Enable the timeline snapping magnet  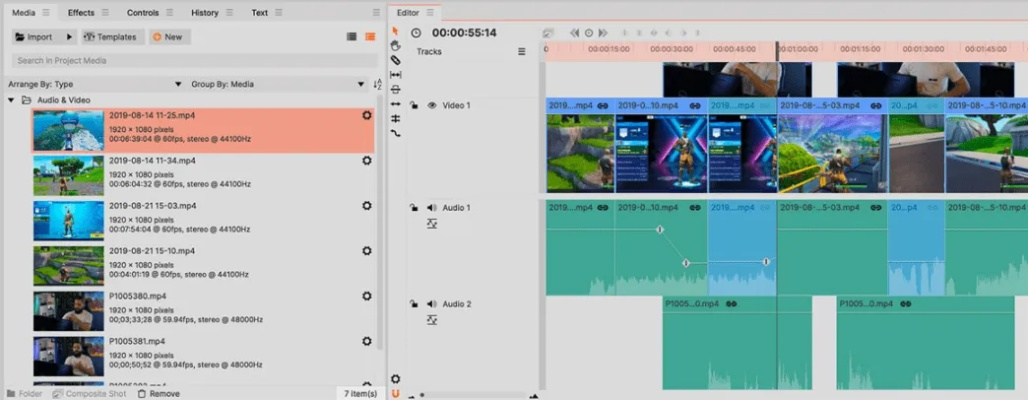click(x=396, y=394)
